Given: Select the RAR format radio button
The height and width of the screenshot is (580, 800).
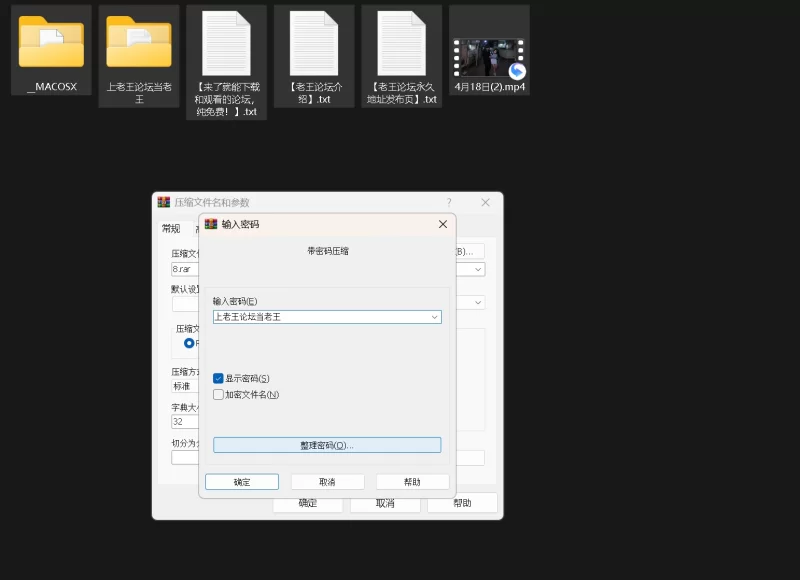Looking at the screenshot, I should click(189, 343).
